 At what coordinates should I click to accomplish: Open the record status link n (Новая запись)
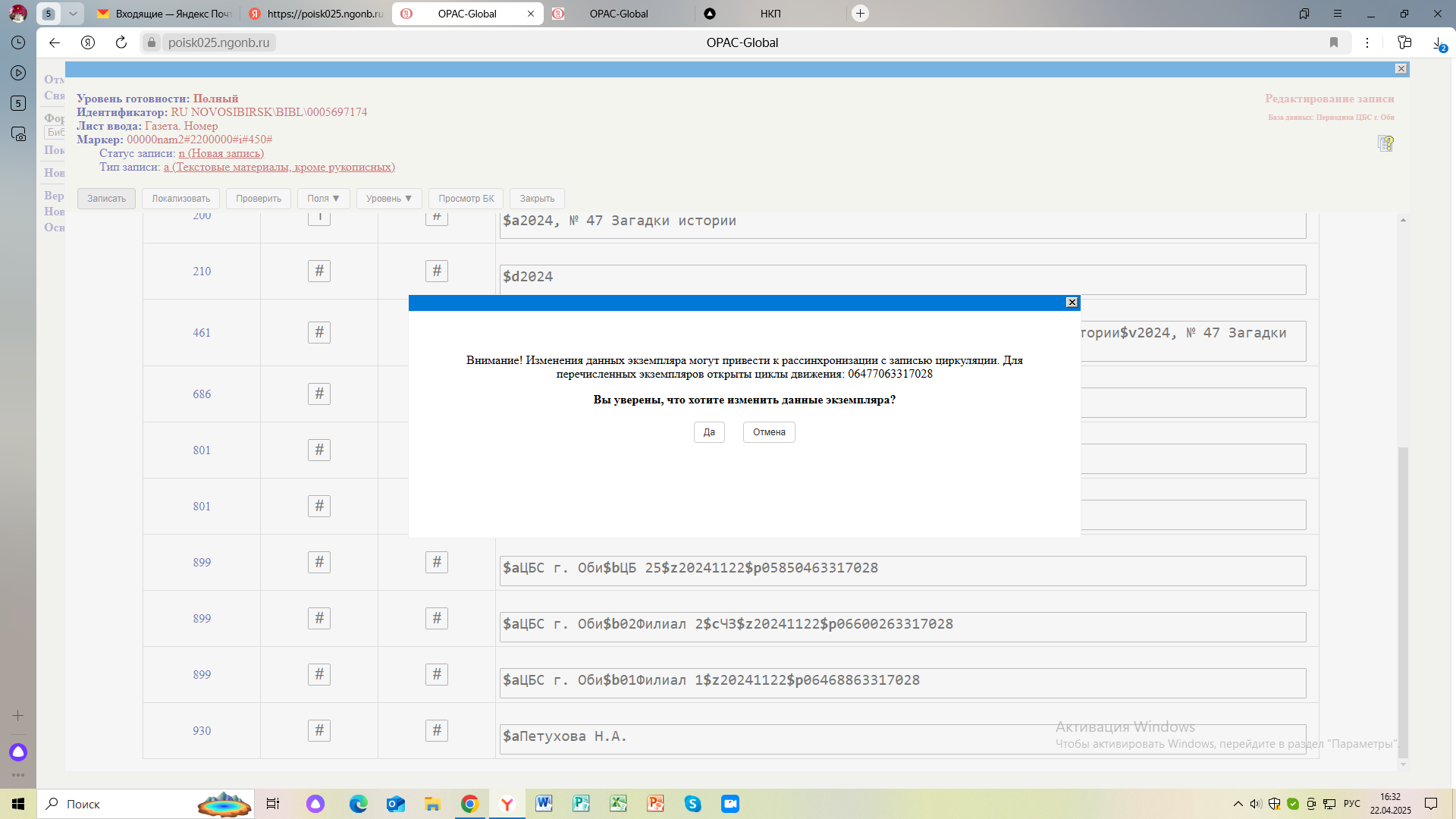[x=221, y=153]
